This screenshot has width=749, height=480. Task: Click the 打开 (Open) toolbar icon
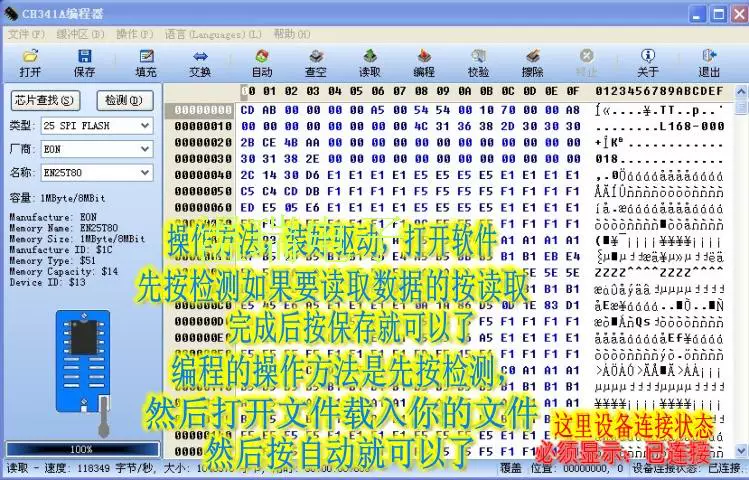(x=30, y=63)
